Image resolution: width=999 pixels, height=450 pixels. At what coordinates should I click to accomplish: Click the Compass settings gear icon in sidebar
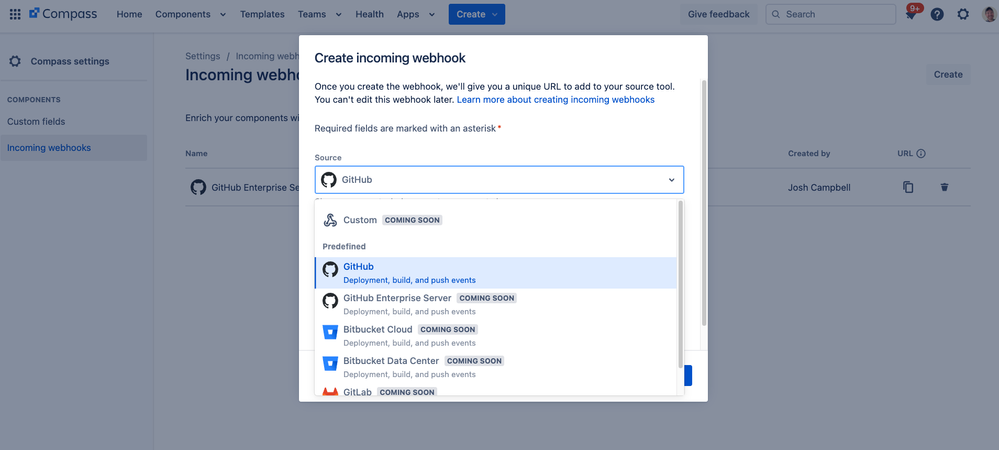point(15,61)
